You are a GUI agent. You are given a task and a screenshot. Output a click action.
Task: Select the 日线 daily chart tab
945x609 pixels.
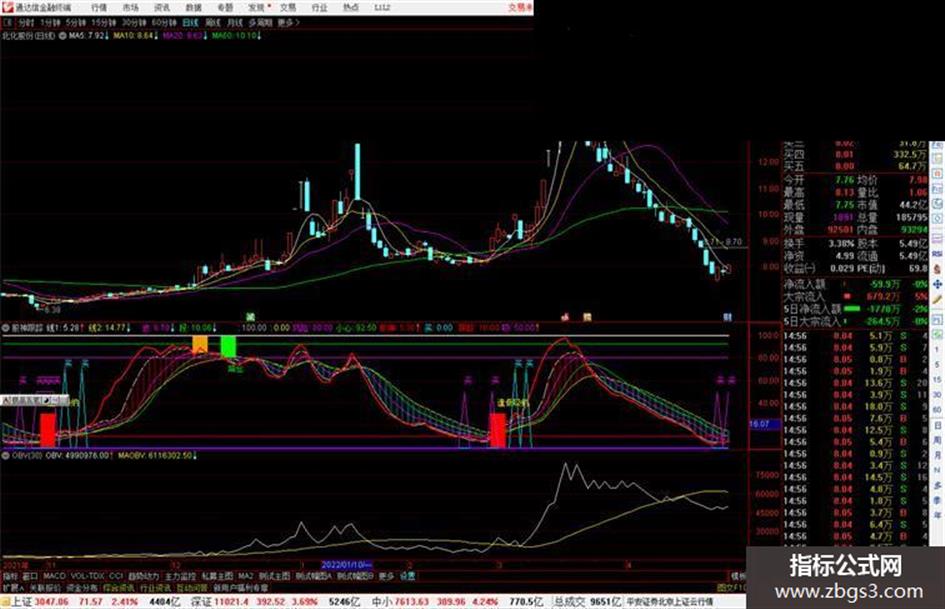190,22
